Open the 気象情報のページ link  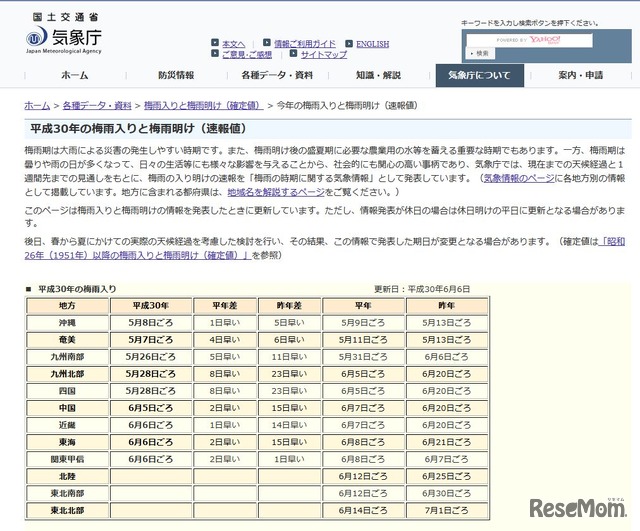pos(519,178)
